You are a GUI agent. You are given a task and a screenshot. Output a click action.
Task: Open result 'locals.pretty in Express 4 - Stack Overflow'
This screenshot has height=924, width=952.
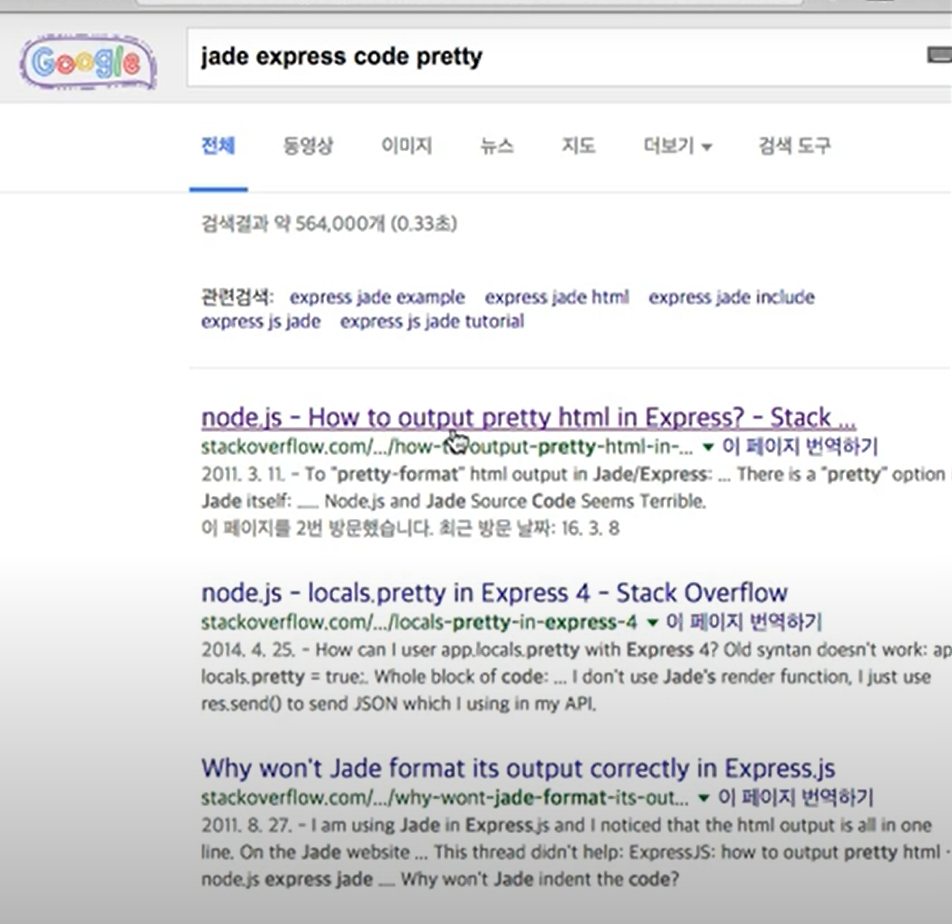494,593
